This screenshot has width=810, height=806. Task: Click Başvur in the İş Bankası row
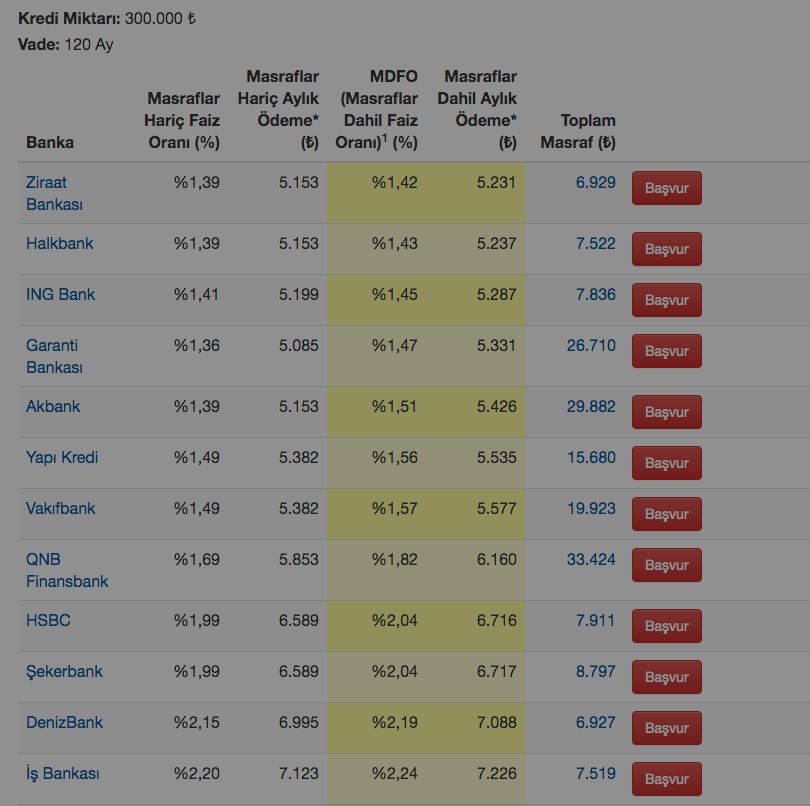pos(666,779)
